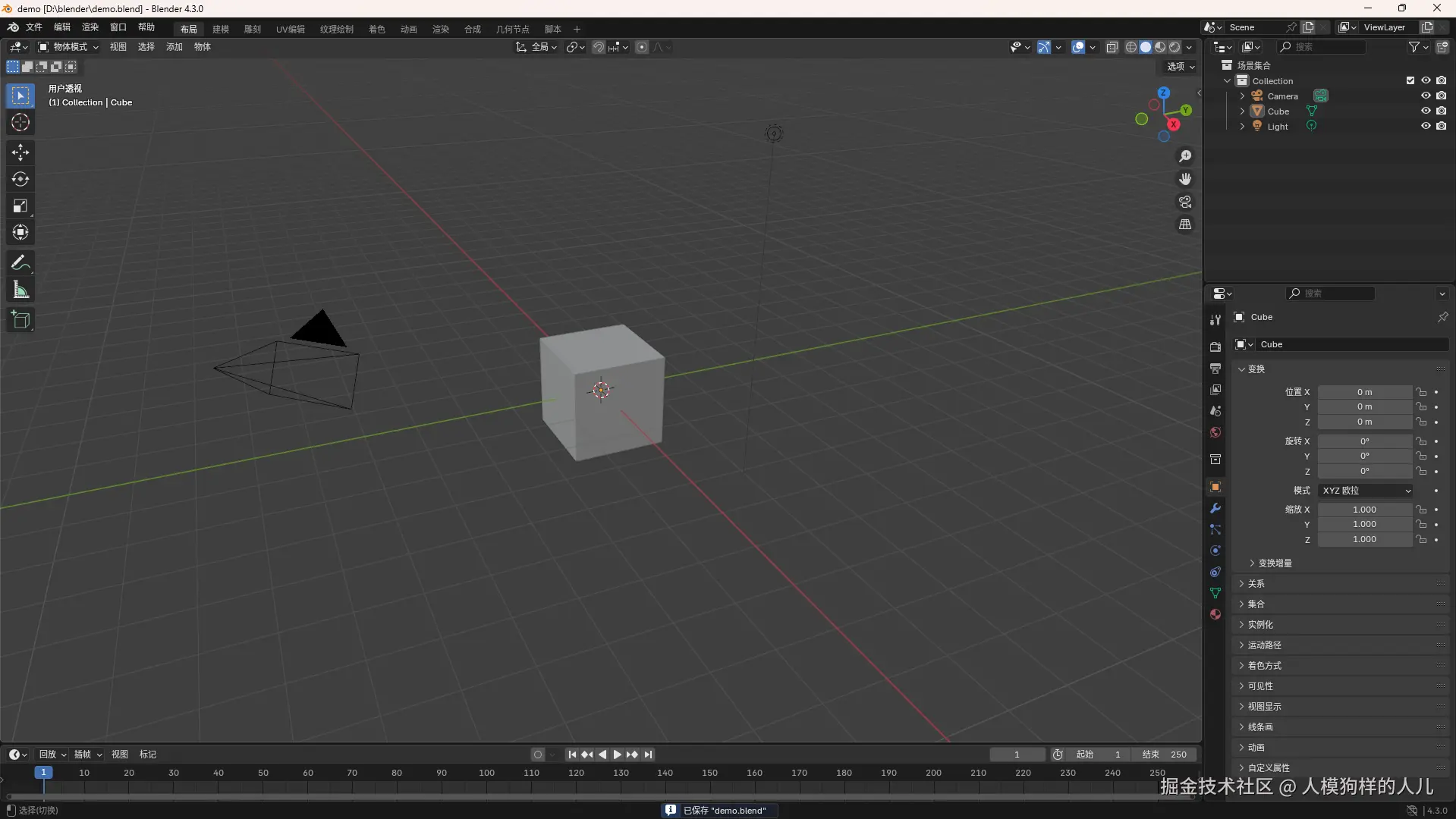Open rotation mode XYZ Euler dropdown

coord(1366,491)
